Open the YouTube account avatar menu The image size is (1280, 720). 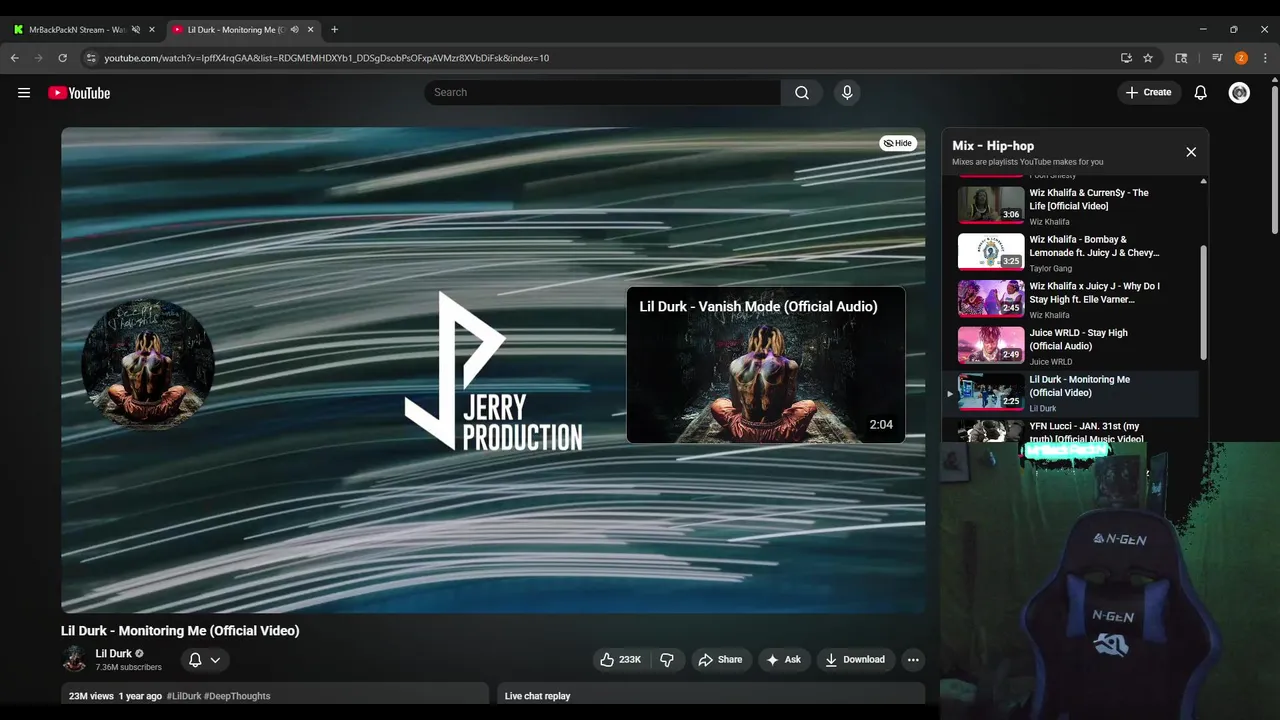(x=1239, y=93)
